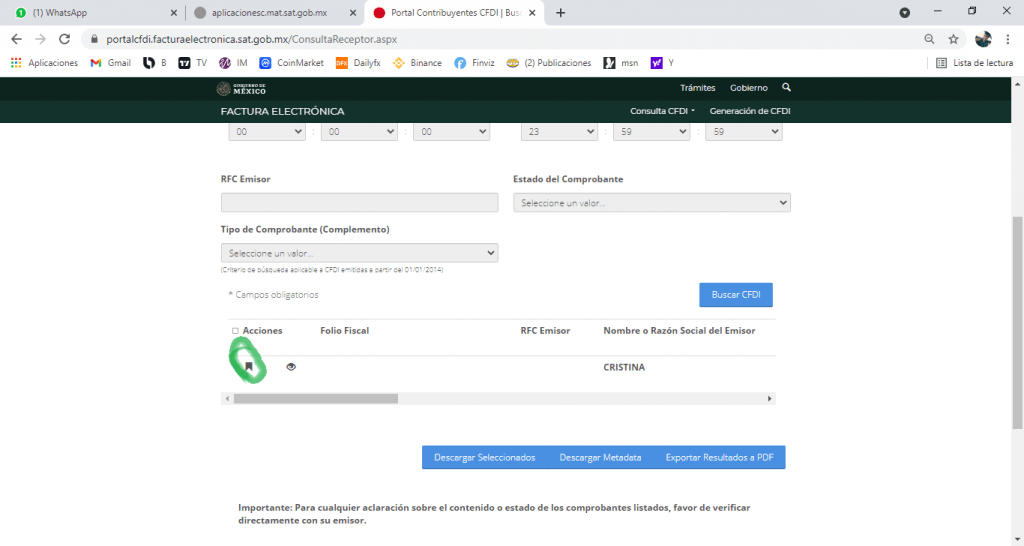The image size is (1024, 546).
Task: Go back to previous page
Action: tap(17, 39)
